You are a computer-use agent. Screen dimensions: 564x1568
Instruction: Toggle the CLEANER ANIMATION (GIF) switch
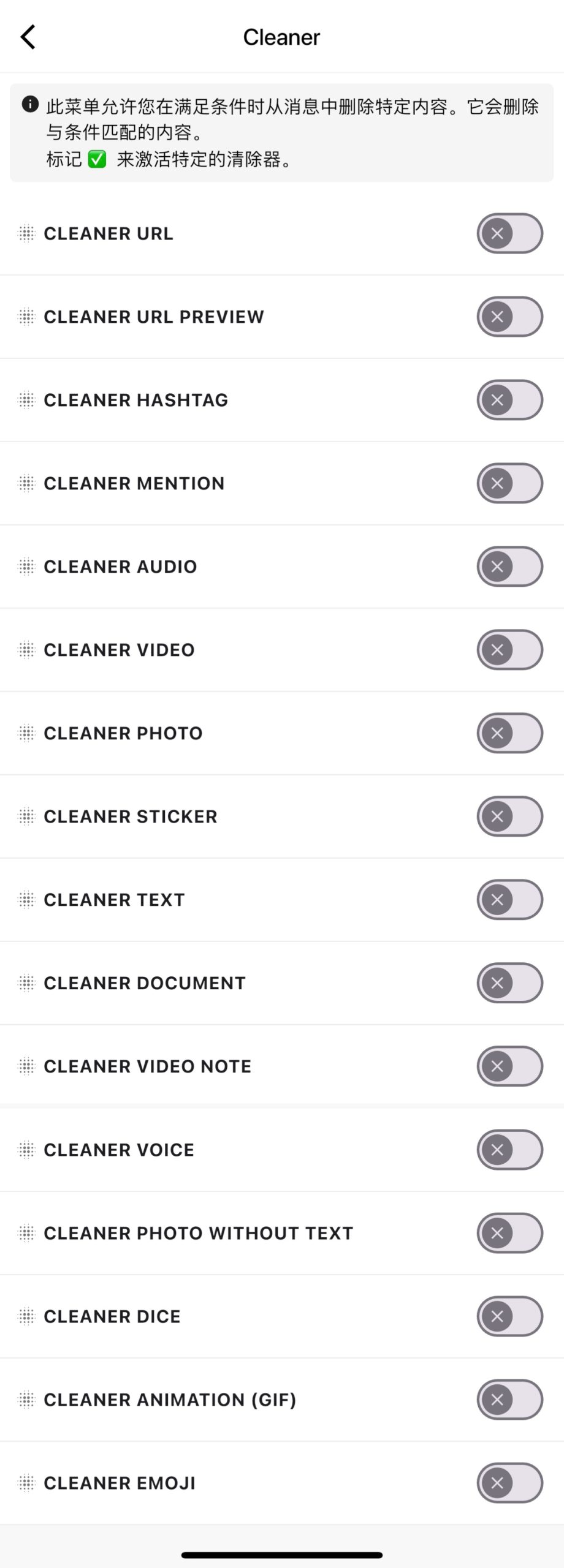[510, 1400]
